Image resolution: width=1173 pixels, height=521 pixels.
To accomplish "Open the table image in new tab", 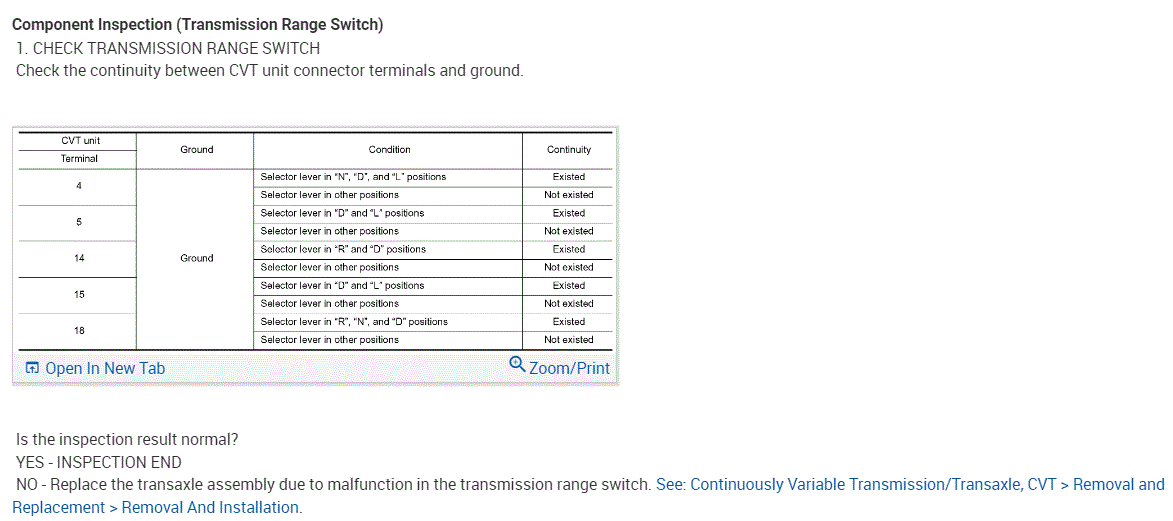I will click(x=105, y=369).
